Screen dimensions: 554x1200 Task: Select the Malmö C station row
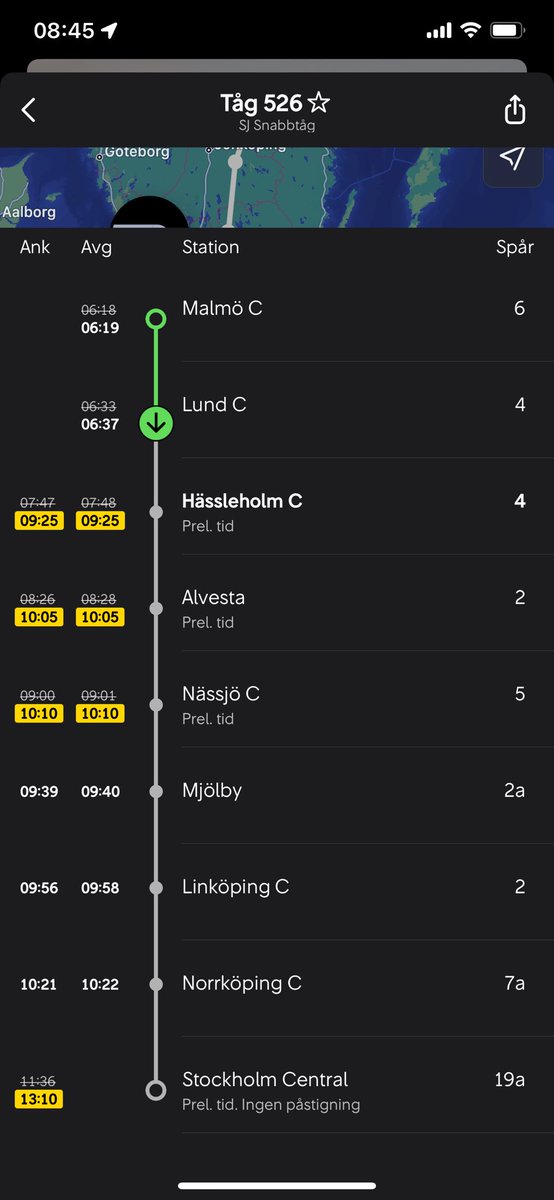(x=277, y=313)
